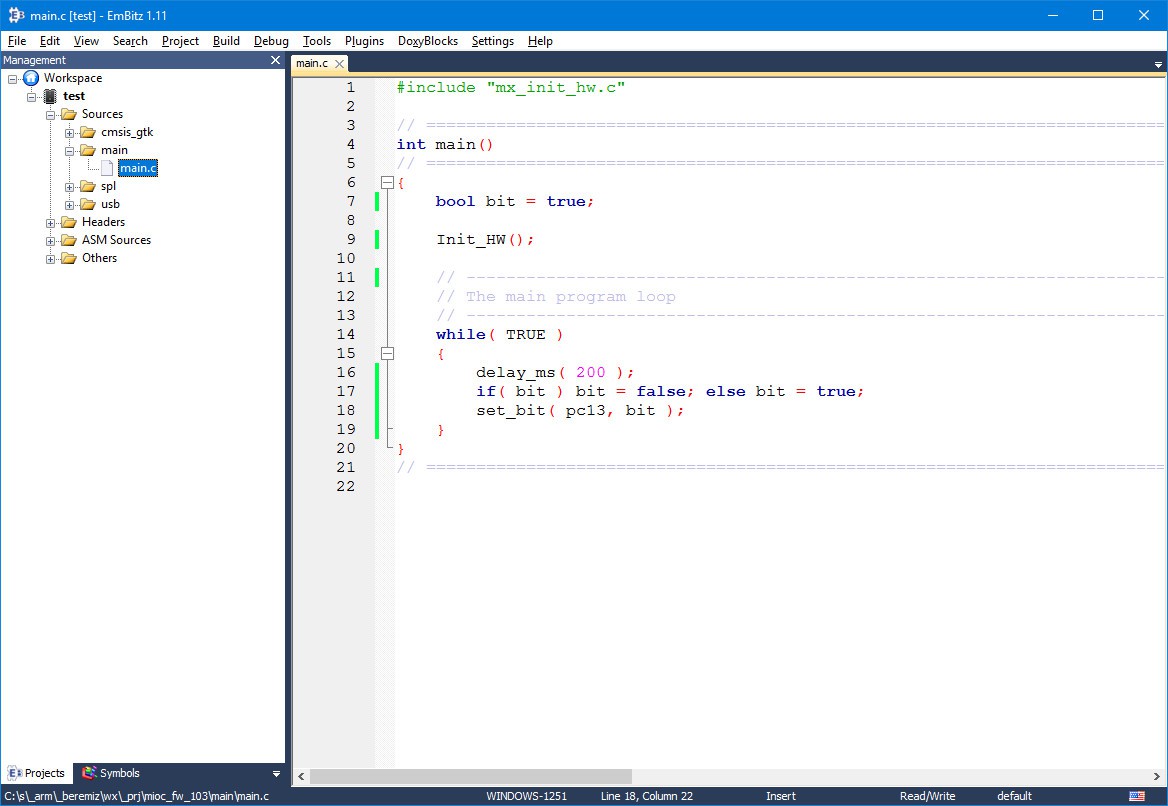
Task: Expand the usb folder
Action: [69, 205]
